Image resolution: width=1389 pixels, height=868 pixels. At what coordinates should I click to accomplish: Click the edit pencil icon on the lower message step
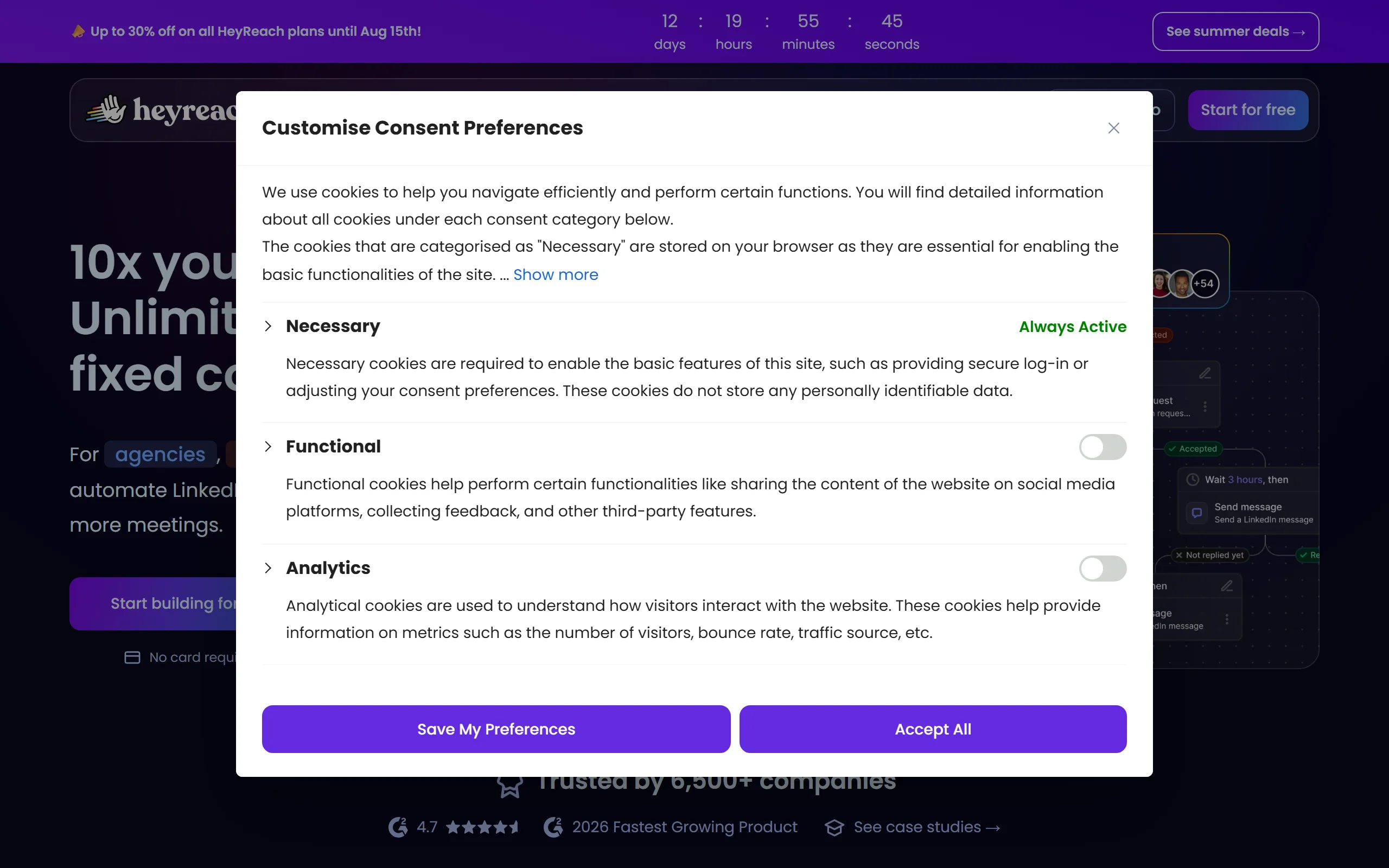pos(1227,585)
